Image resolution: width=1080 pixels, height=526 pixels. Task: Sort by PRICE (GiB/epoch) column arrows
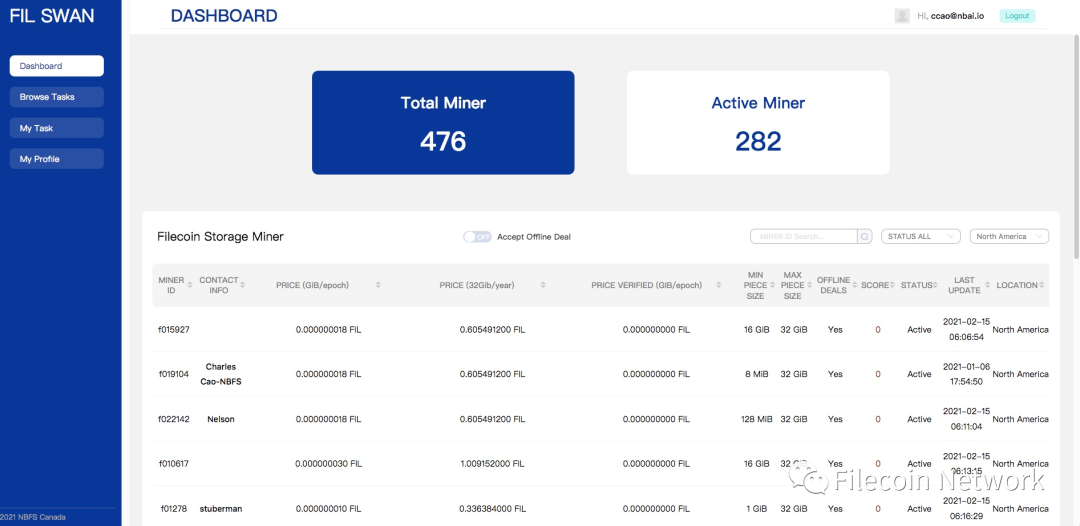[x=378, y=285]
